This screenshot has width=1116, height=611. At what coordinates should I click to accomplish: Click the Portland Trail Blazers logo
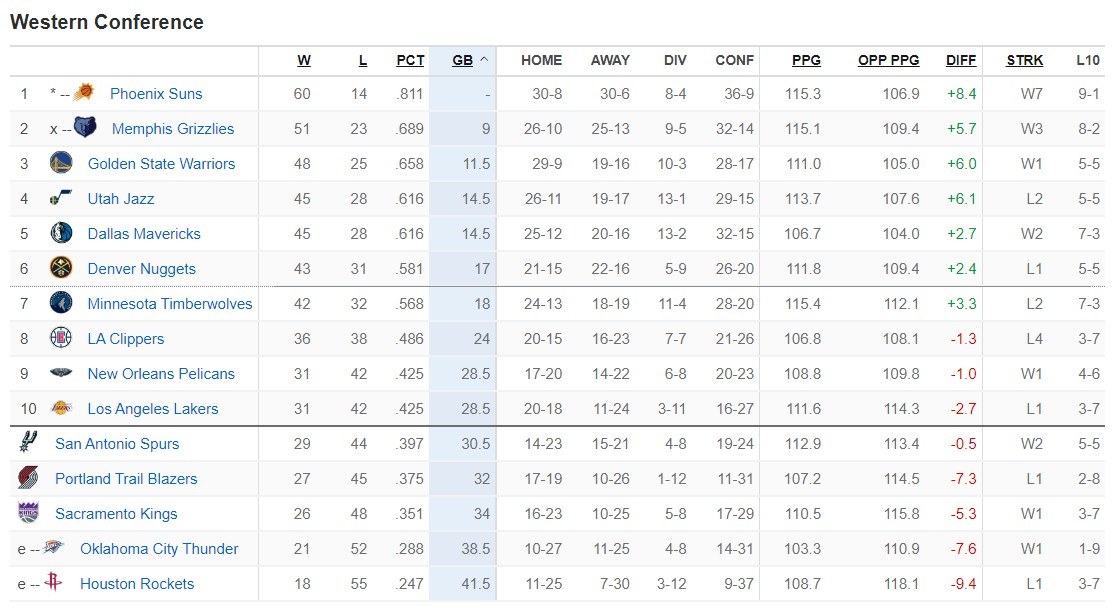[x=28, y=478]
